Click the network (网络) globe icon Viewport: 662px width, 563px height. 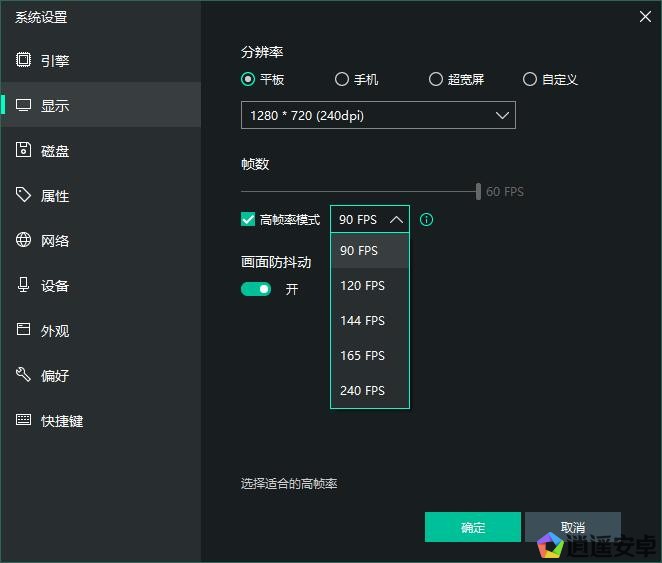[23, 240]
